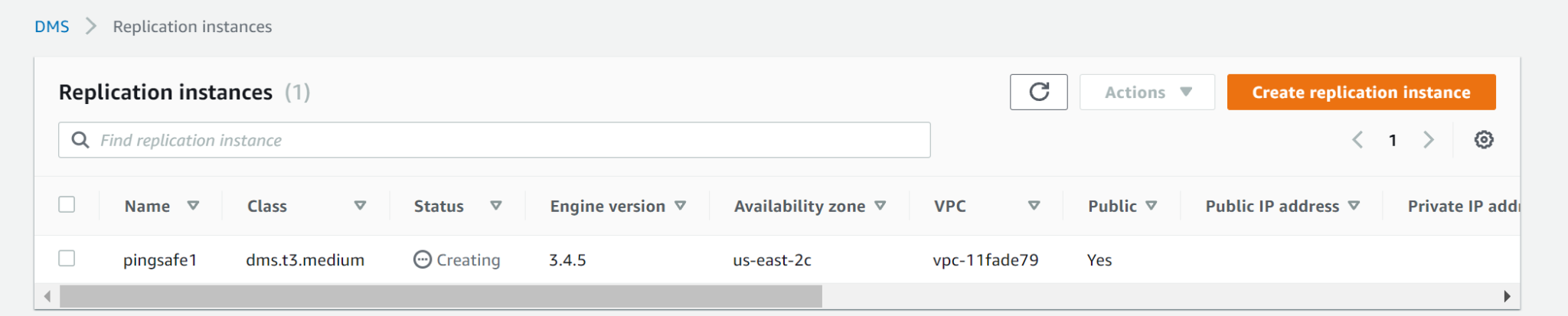Click the DMS breadcrumb link
This screenshot has height=316, width=1568.
coord(51,27)
